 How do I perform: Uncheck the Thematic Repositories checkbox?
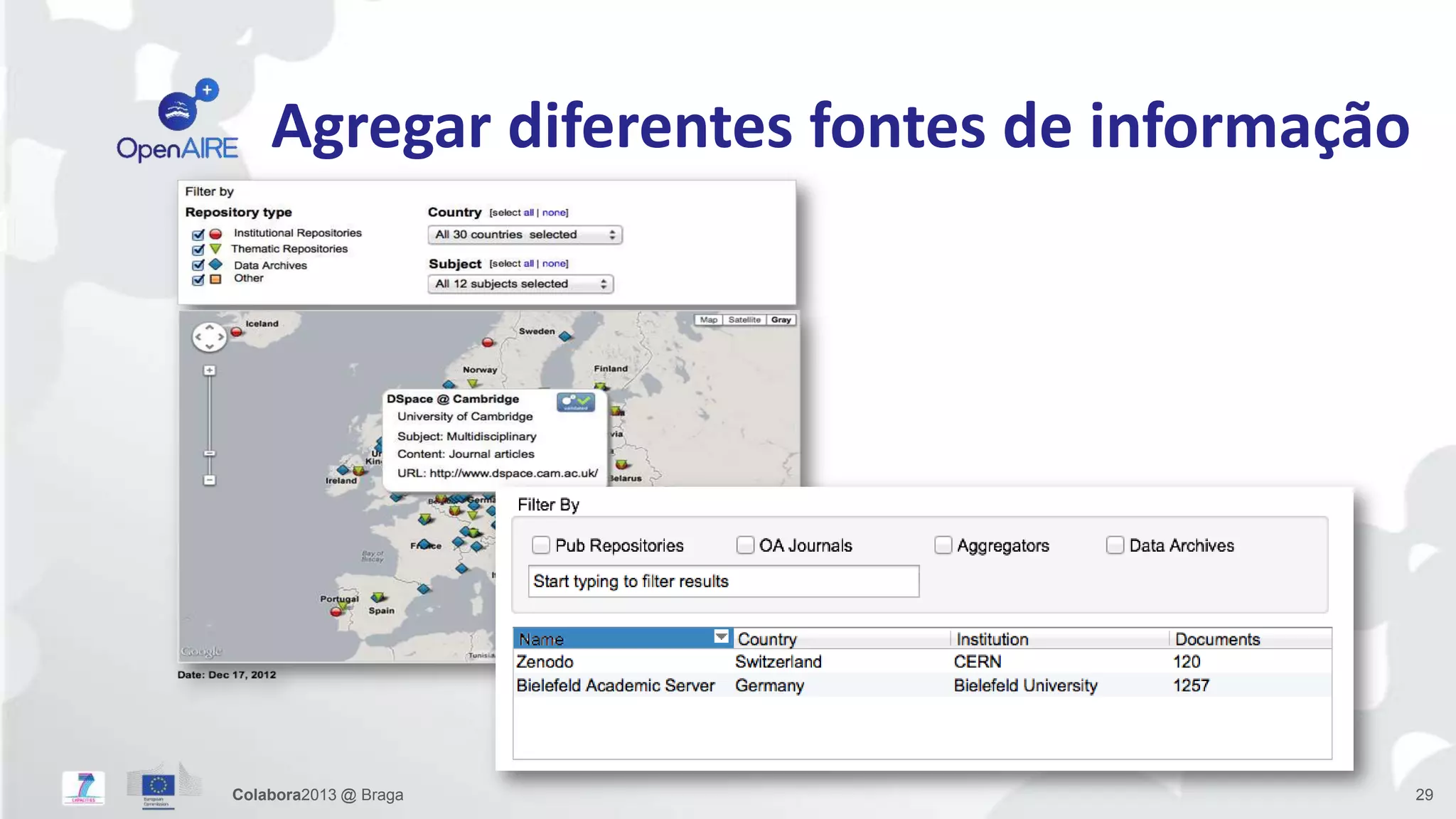(198, 250)
